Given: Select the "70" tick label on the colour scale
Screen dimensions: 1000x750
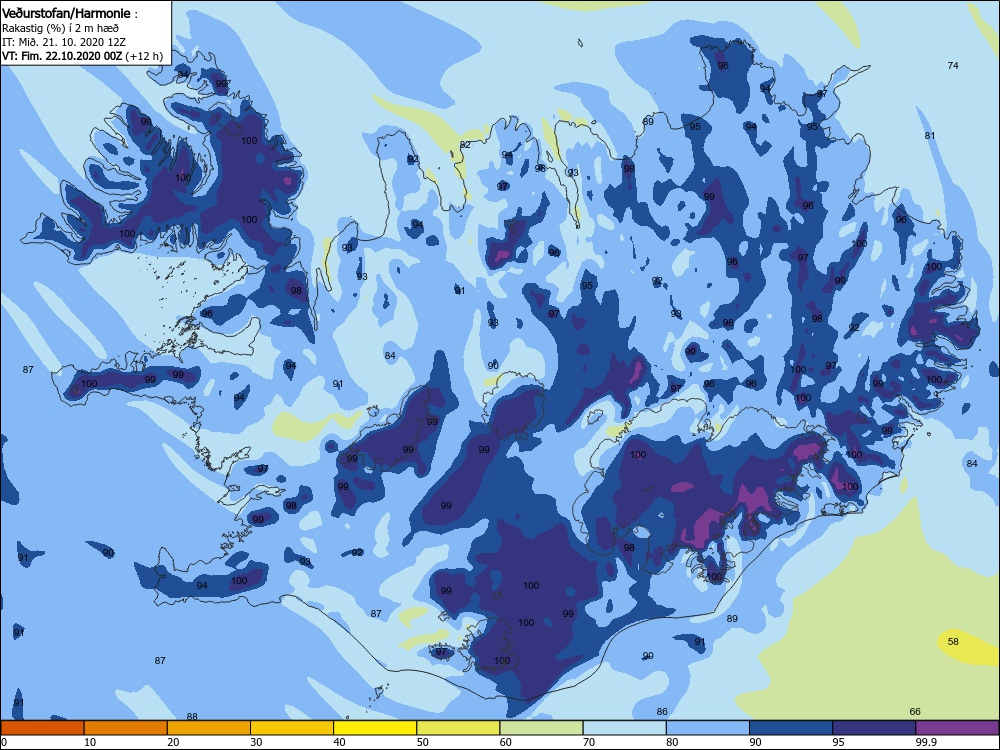Looking at the screenshot, I should pos(589,742).
